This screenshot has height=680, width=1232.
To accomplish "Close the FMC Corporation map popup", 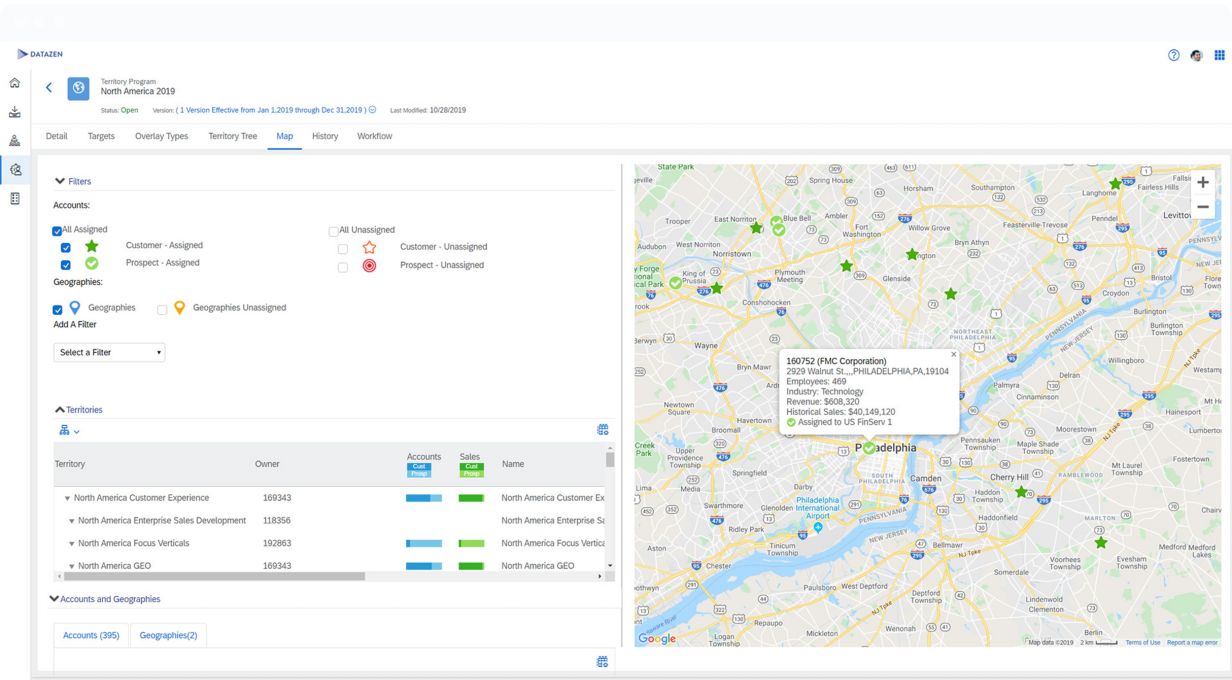I will (953, 354).
